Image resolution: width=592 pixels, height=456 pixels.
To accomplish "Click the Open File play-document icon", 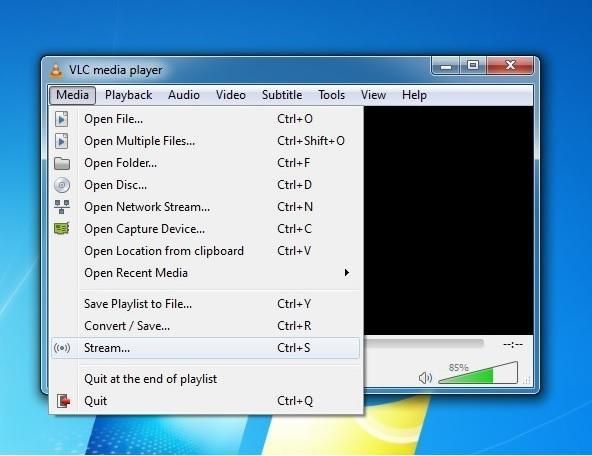I will [62, 119].
